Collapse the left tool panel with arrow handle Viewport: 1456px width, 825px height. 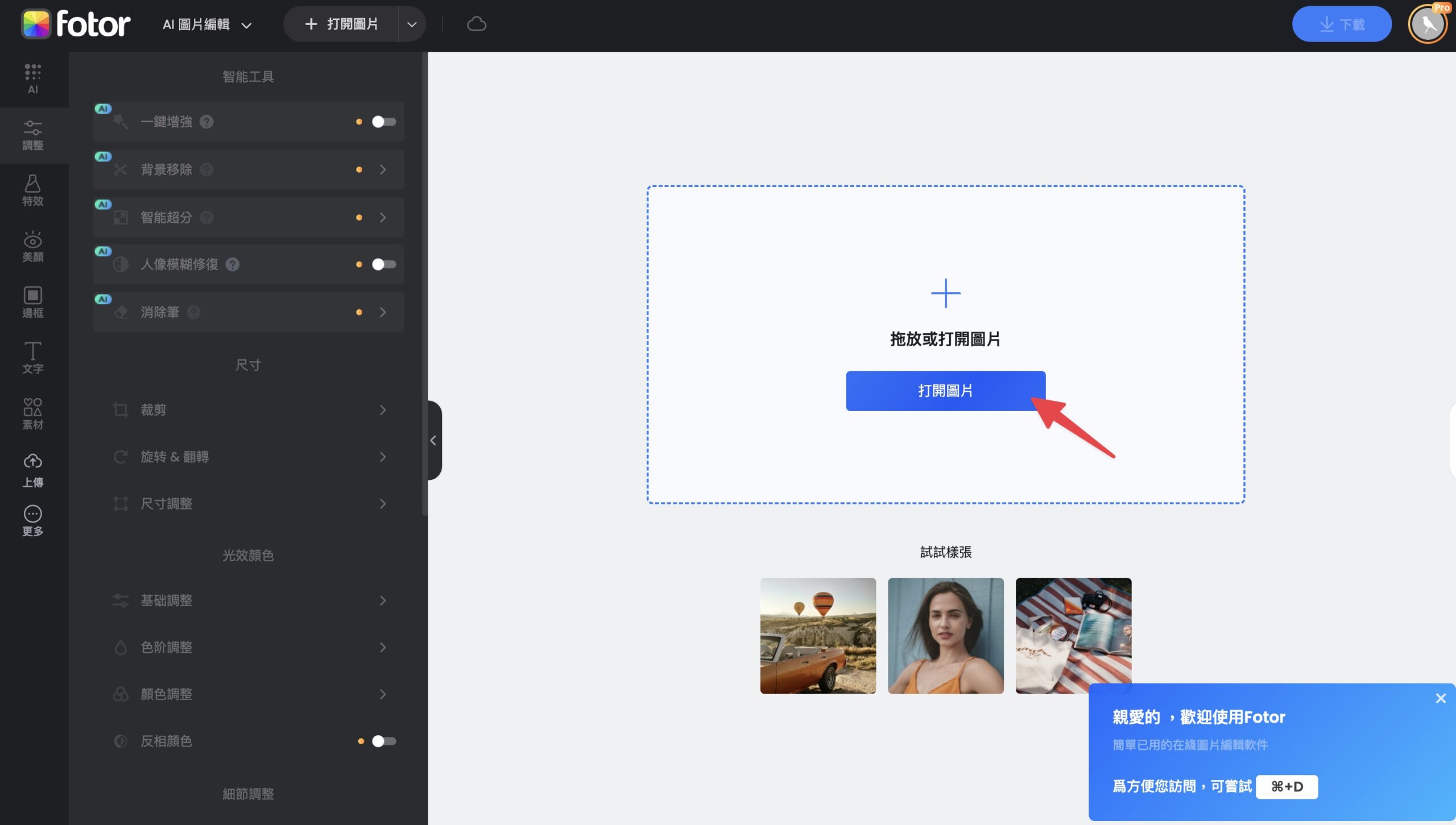434,441
